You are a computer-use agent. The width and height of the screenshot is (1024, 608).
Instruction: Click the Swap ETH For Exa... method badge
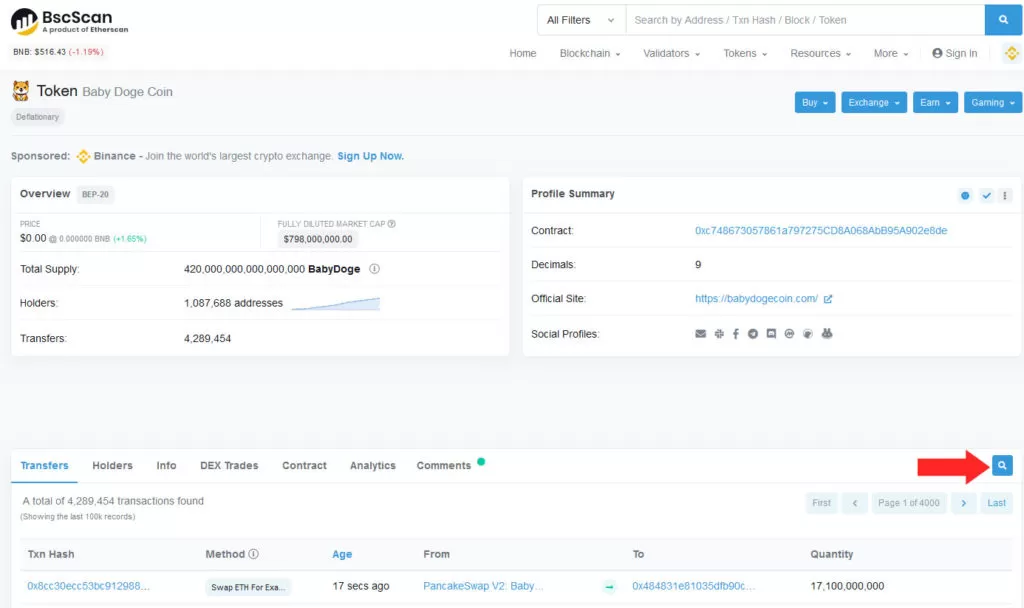point(248,587)
